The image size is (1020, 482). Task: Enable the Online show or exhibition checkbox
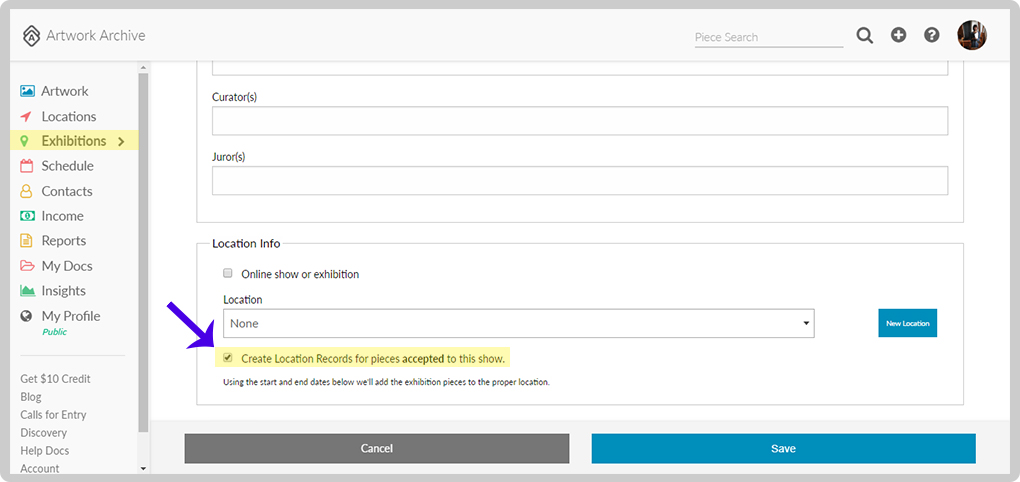pyautogui.click(x=228, y=273)
